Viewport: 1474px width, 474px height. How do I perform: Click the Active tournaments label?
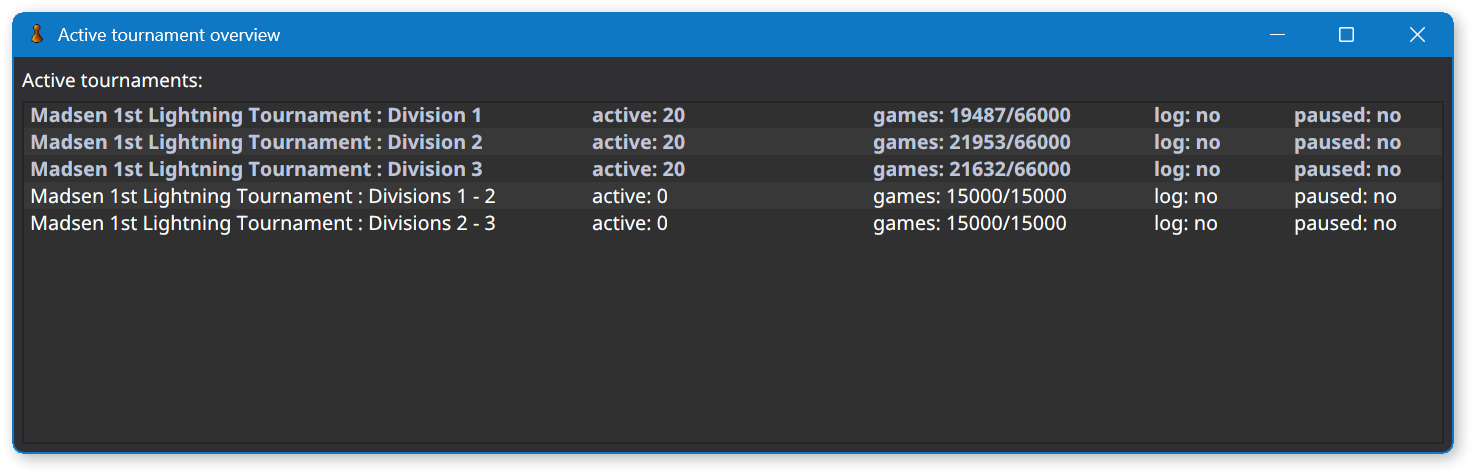coord(112,80)
